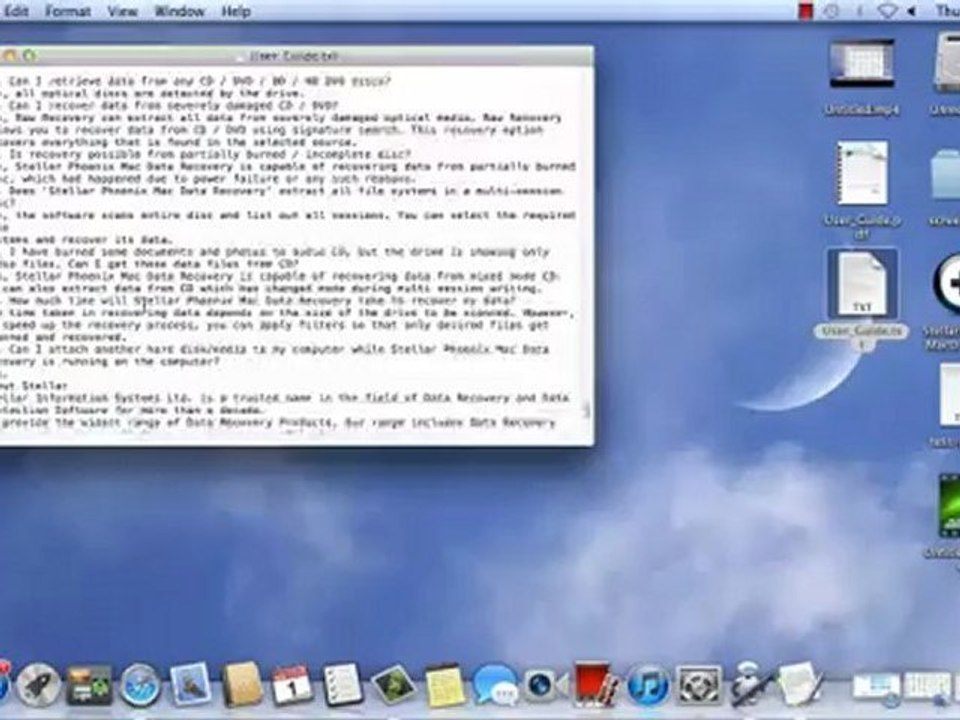Launch iPhoto picture icon in the Dock
The width and height of the screenshot is (960, 720).
pos(393,684)
